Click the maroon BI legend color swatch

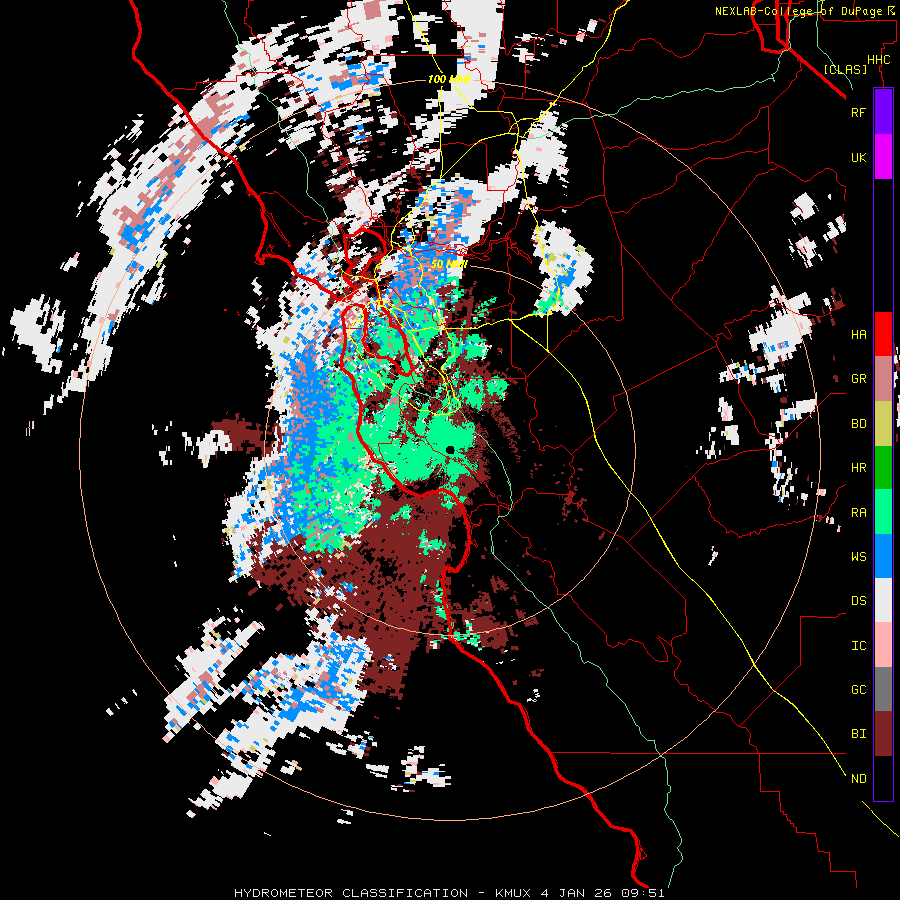click(x=883, y=734)
